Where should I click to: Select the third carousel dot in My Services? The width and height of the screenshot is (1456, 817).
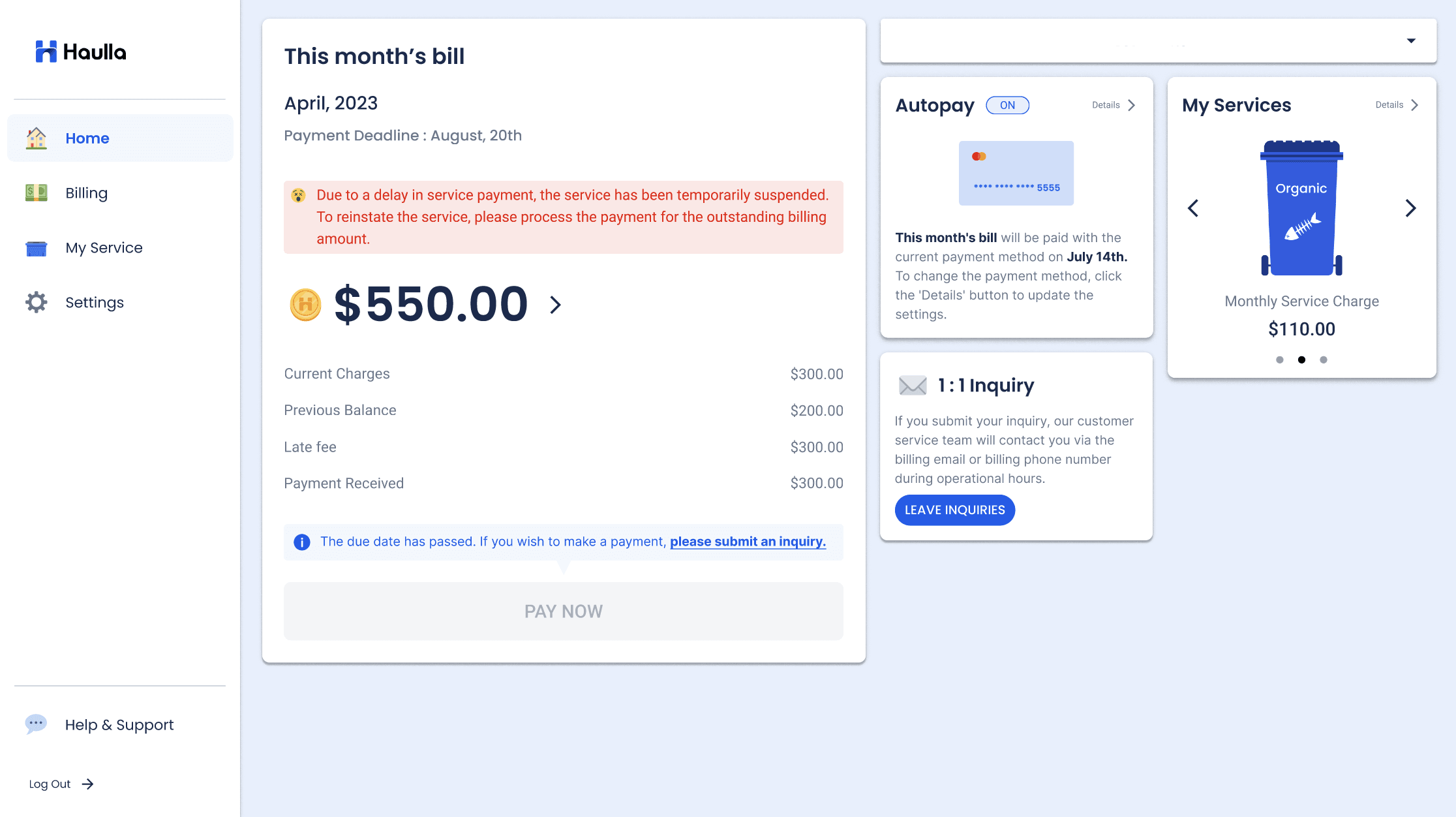(1324, 360)
